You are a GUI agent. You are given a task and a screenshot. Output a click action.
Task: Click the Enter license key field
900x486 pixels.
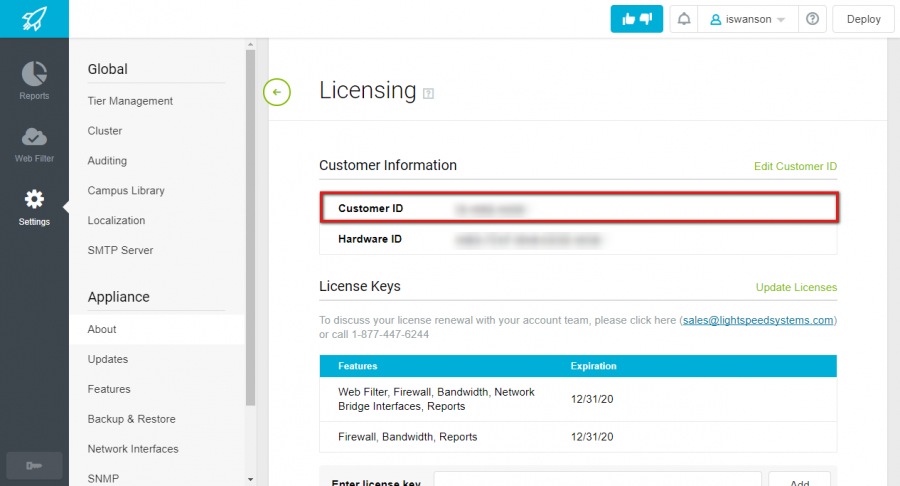coord(598,479)
